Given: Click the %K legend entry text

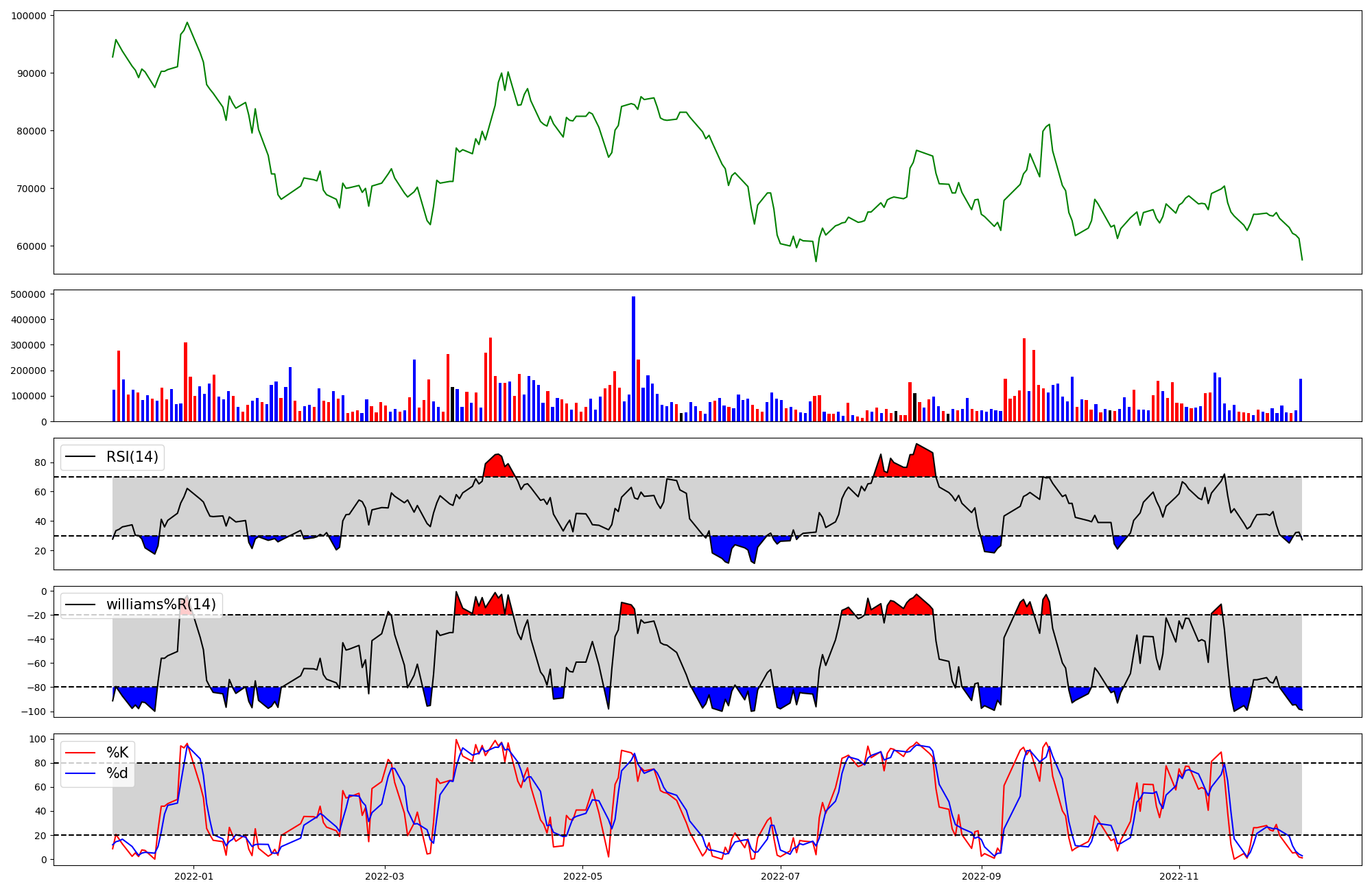Looking at the screenshot, I should [x=117, y=753].
